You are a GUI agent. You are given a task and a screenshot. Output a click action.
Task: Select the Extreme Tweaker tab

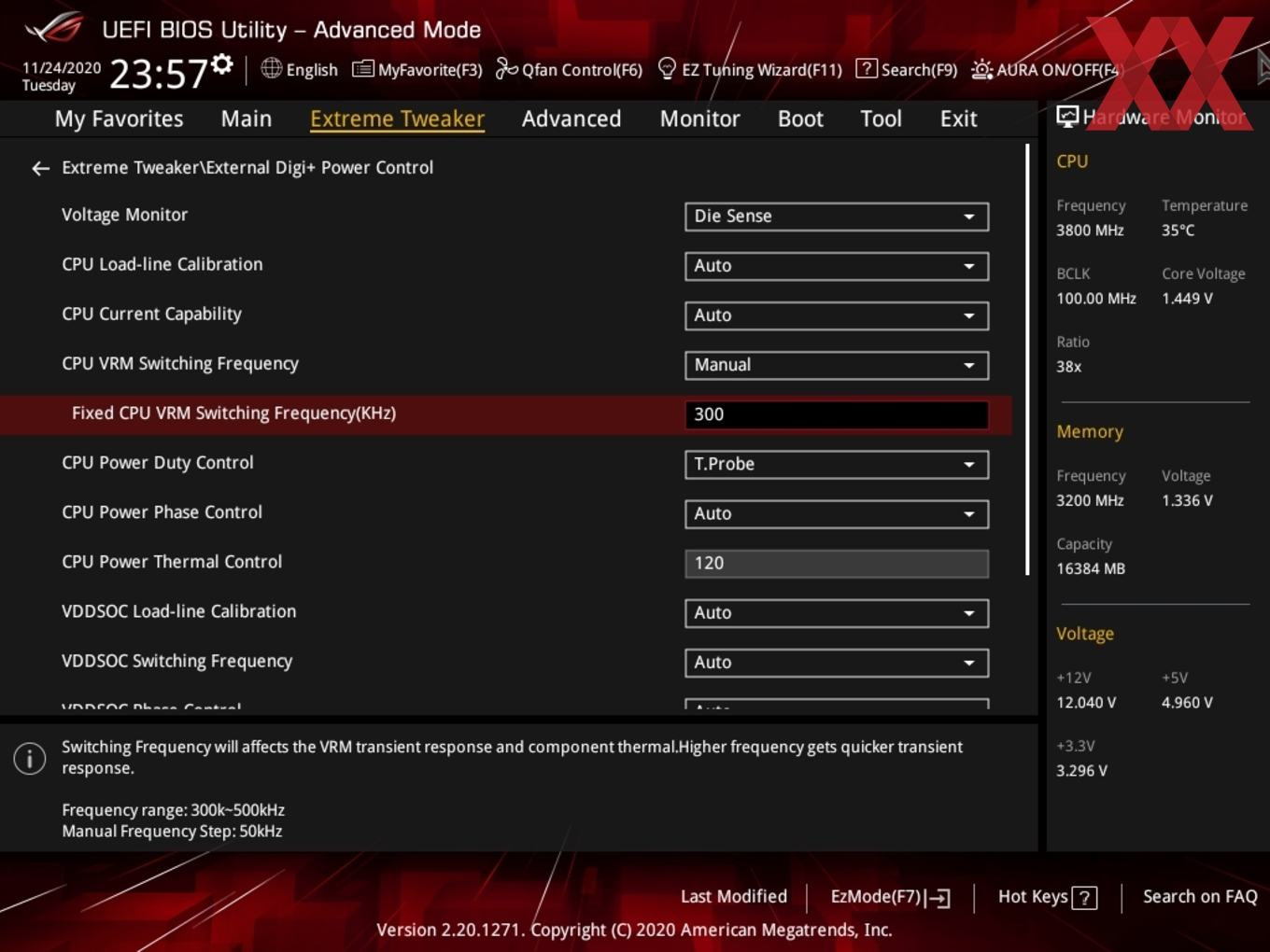coord(397,119)
